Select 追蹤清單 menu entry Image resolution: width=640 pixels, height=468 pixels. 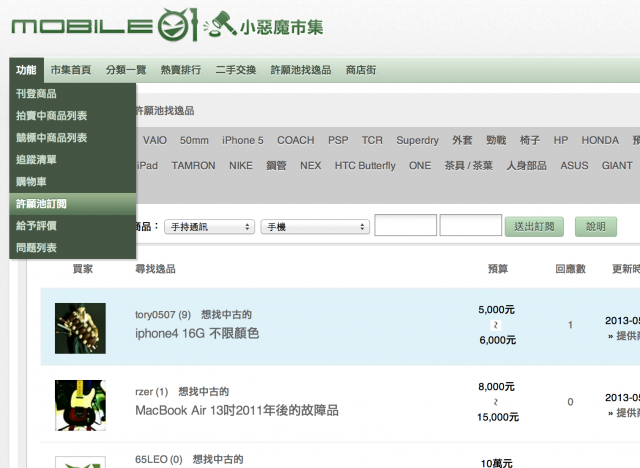pos(73,160)
